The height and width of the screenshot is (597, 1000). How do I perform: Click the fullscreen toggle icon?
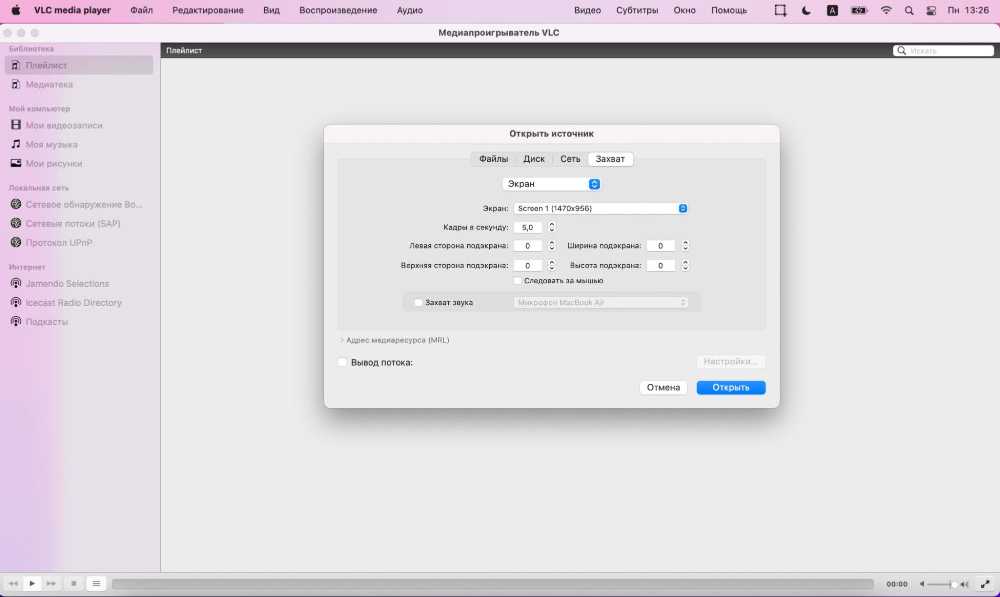tap(985, 583)
